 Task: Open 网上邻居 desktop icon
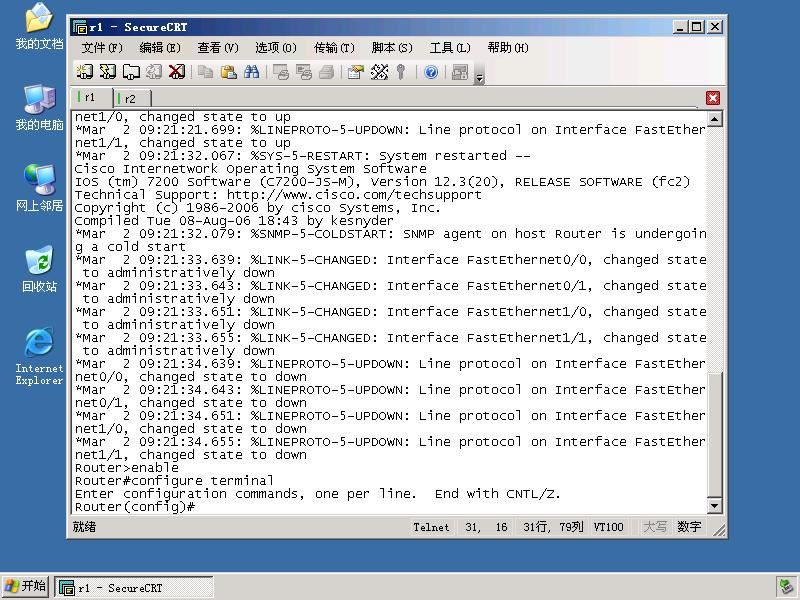[39, 188]
